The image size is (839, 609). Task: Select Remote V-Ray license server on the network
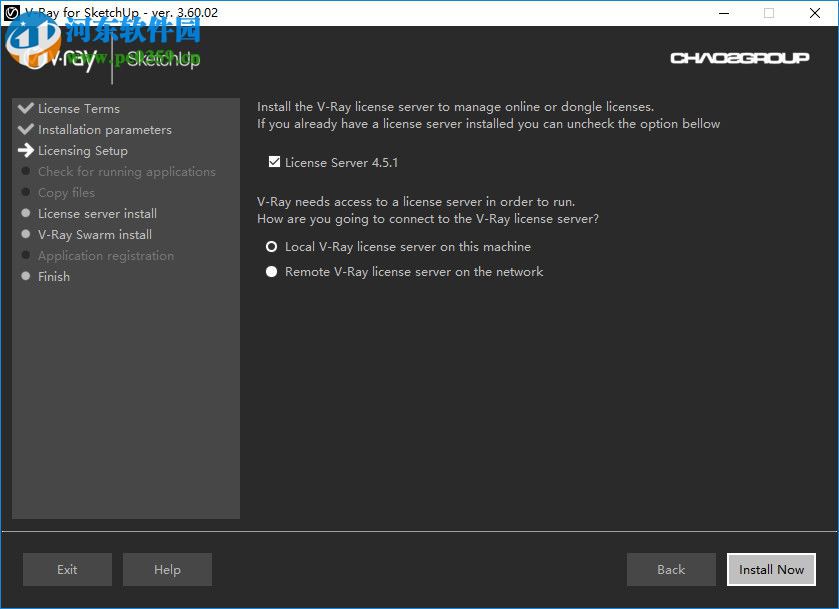[x=271, y=271]
